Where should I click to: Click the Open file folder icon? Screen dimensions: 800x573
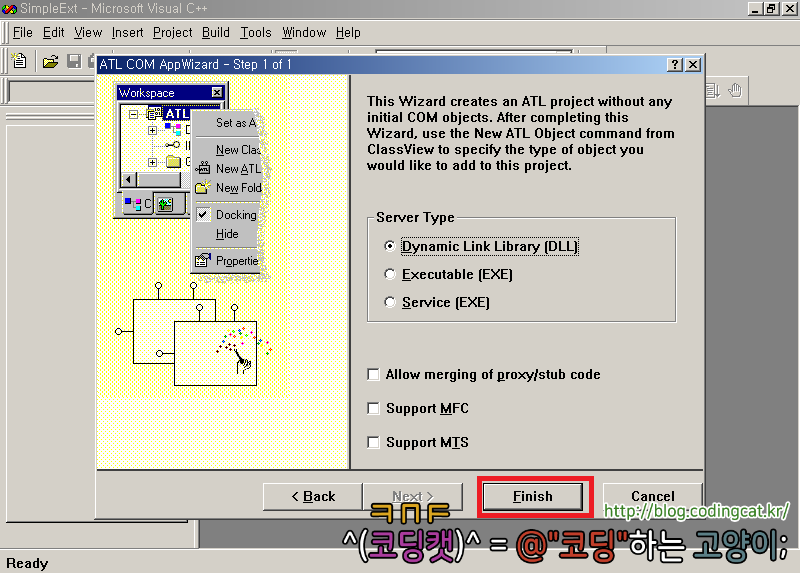[x=50, y=62]
